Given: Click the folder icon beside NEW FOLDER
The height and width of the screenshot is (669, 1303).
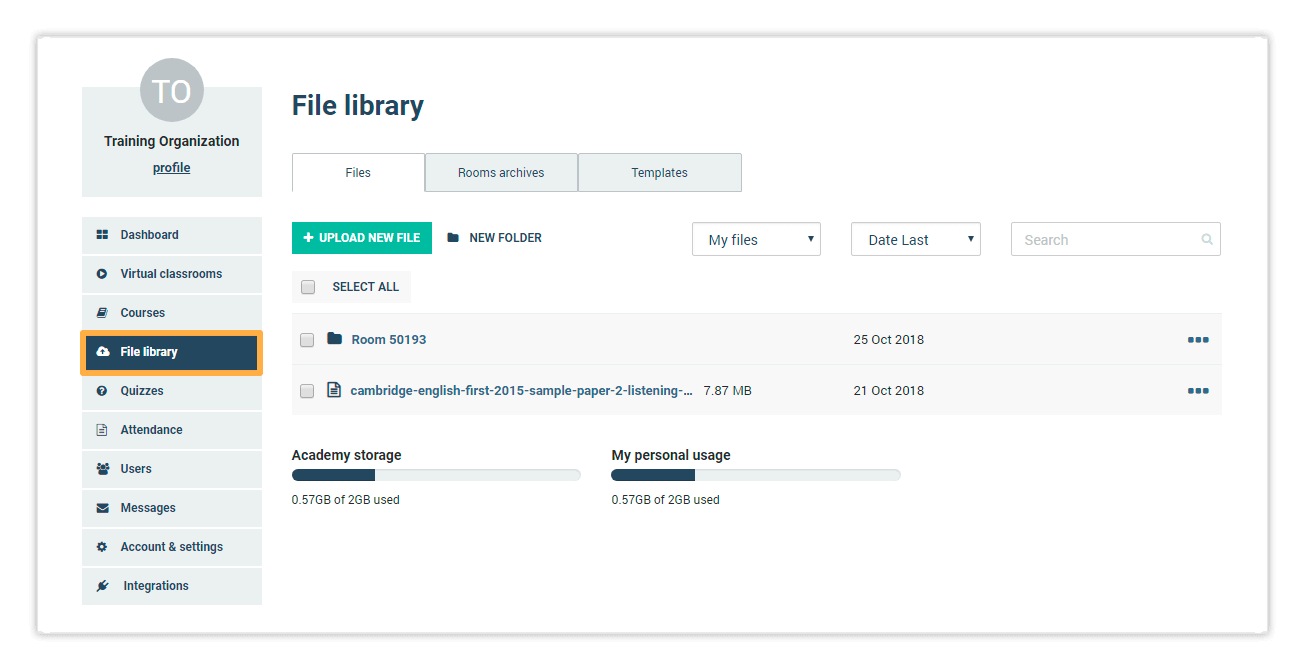Looking at the screenshot, I should point(453,238).
